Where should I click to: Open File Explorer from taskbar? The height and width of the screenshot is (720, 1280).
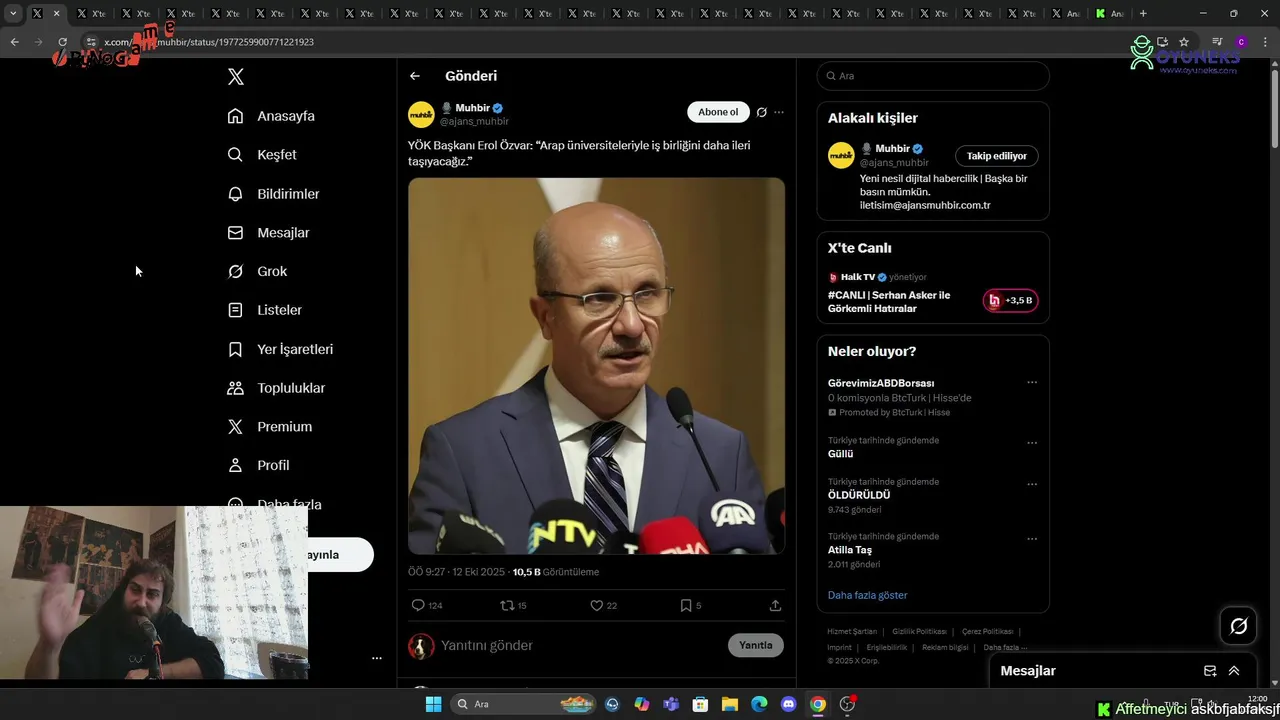click(730, 704)
